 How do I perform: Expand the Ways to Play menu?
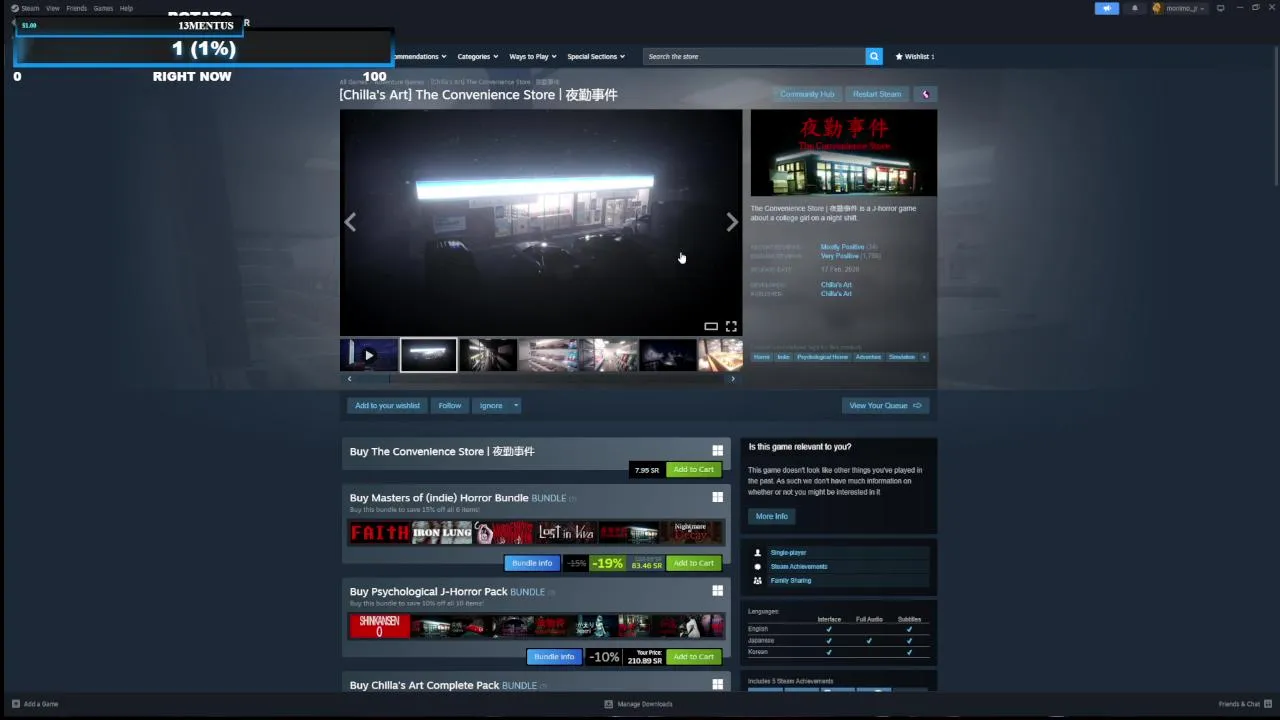pyautogui.click(x=532, y=56)
